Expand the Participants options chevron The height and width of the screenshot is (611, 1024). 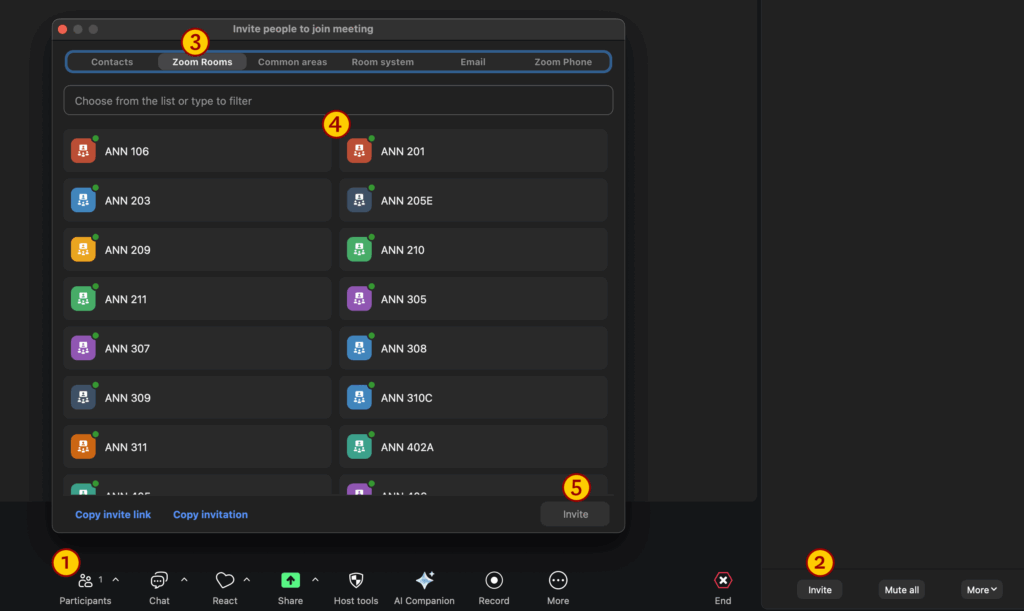pos(115,579)
